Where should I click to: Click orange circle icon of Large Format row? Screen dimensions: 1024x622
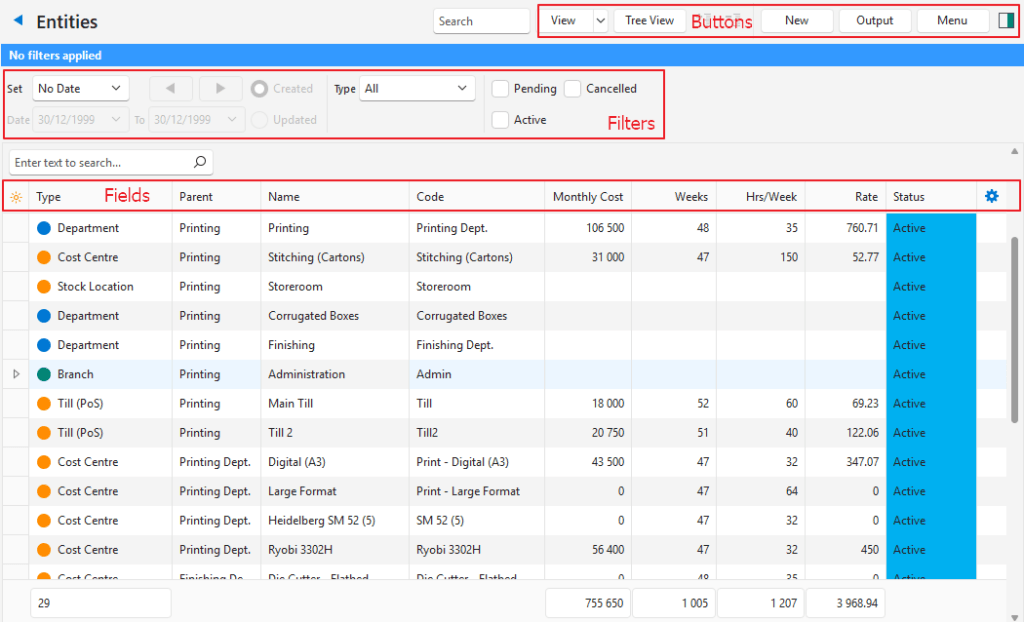[44, 491]
